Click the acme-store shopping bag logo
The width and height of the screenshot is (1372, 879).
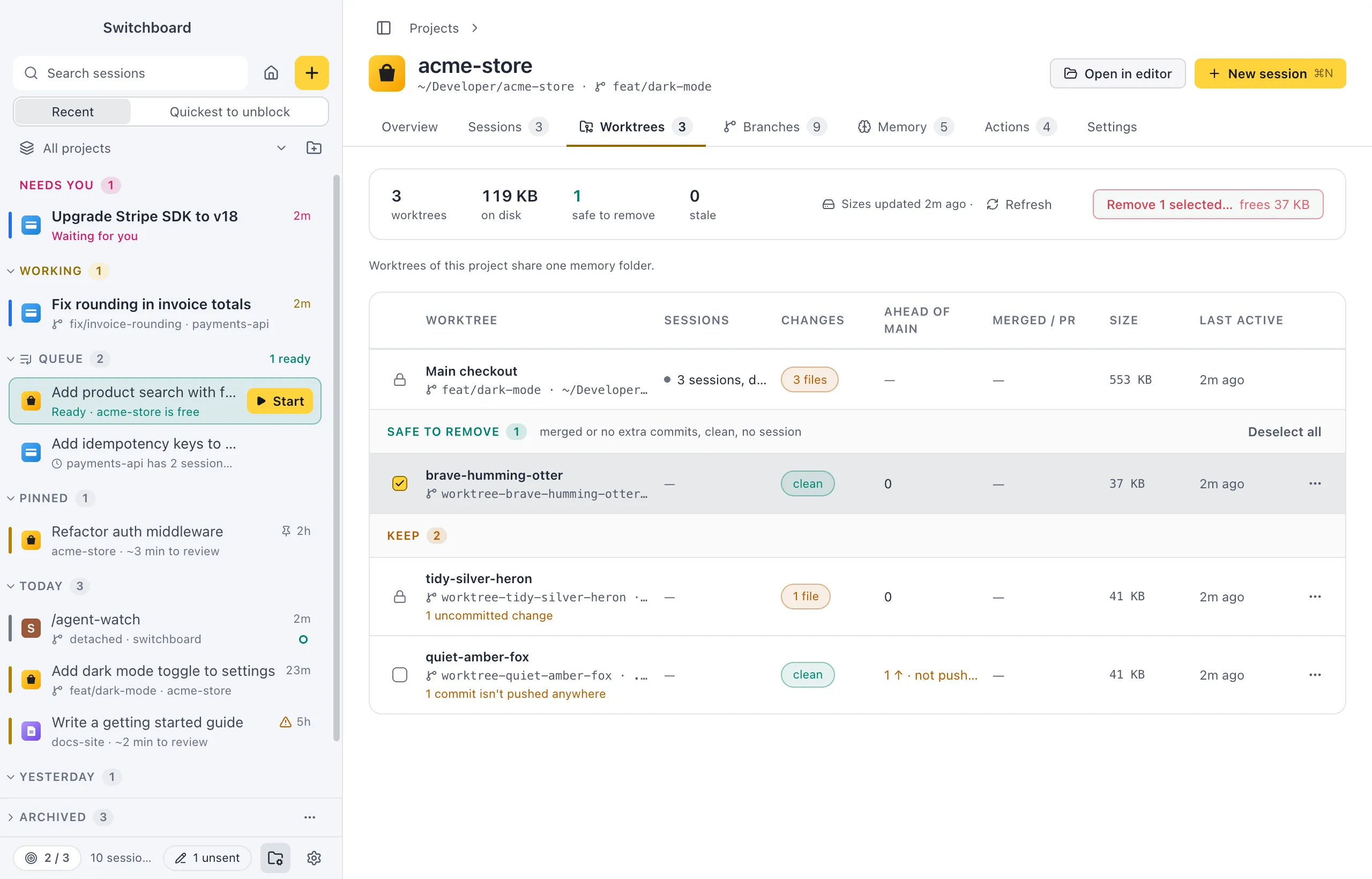[x=387, y=73]
